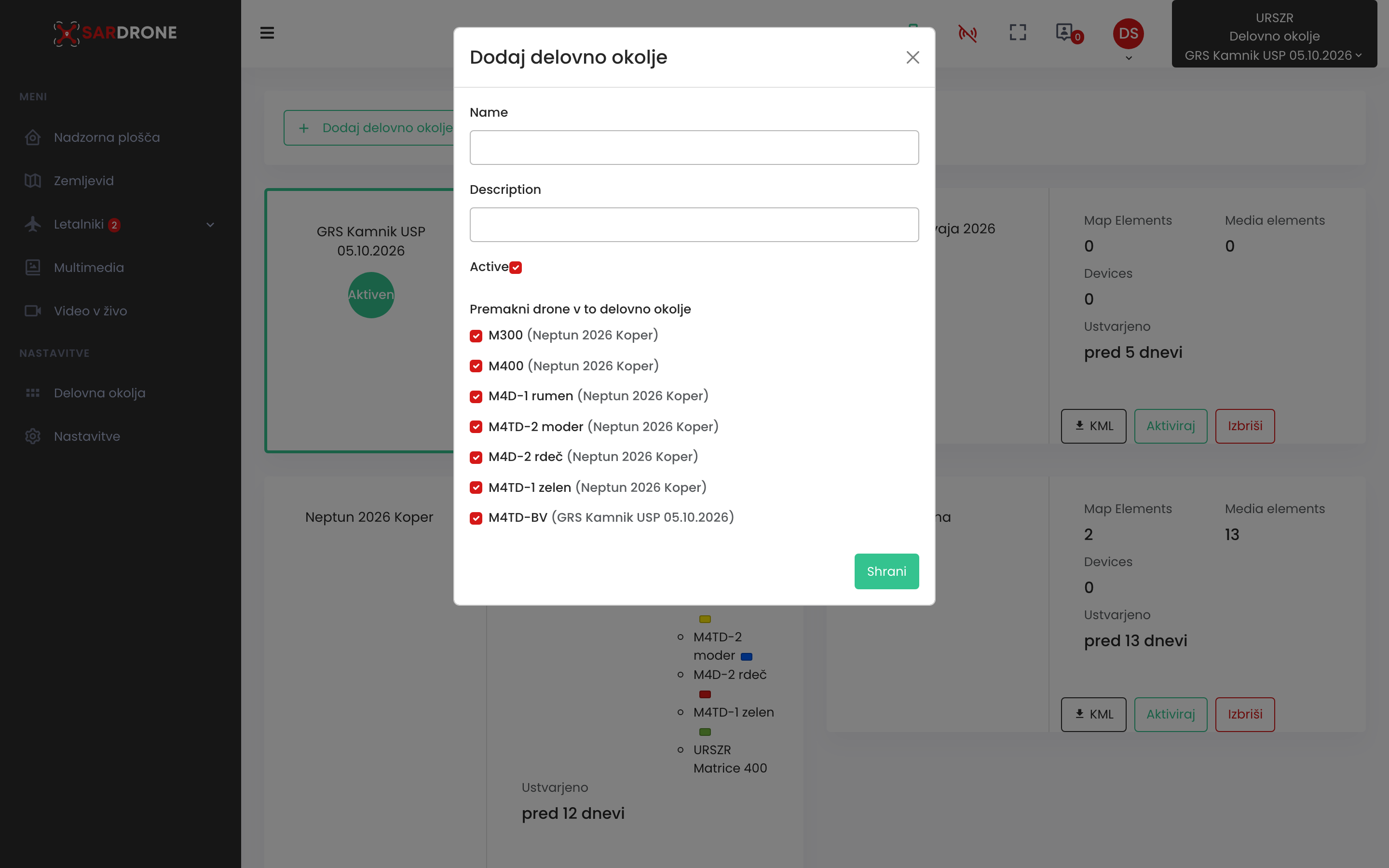Toggle the hamburger menu icon
Viewport: 1389px width, 868px height.
tap(267, 33)
